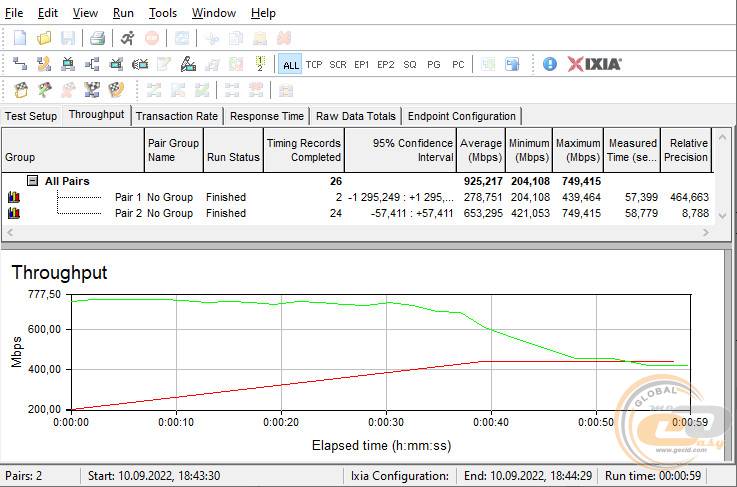Click the 653,295 average value

[483, 213]
